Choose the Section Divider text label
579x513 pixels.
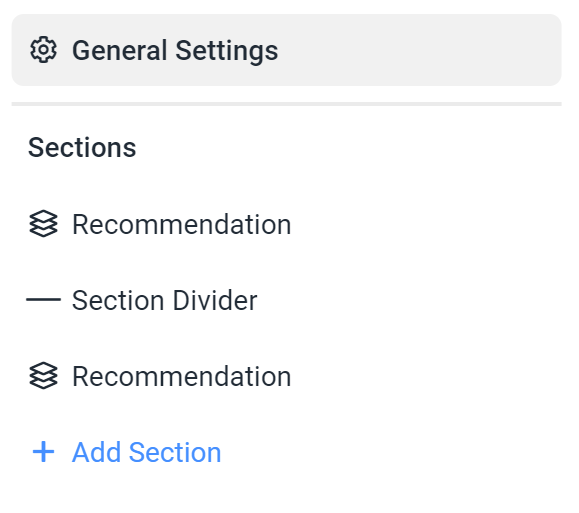[164, 300]
